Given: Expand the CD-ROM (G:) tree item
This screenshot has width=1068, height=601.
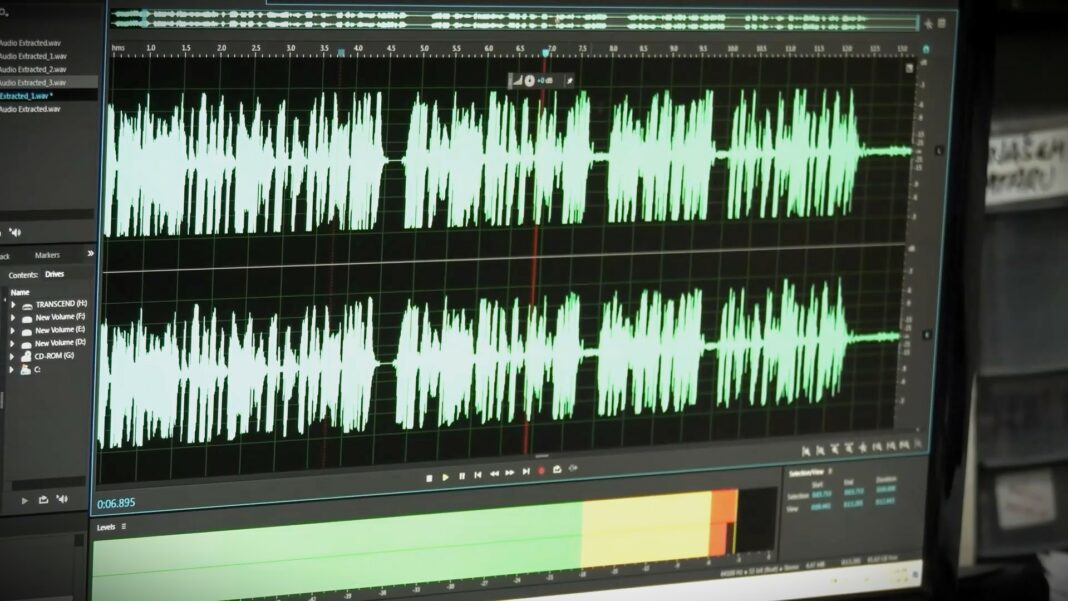Looking at the screenshot, I should [13, 356].
